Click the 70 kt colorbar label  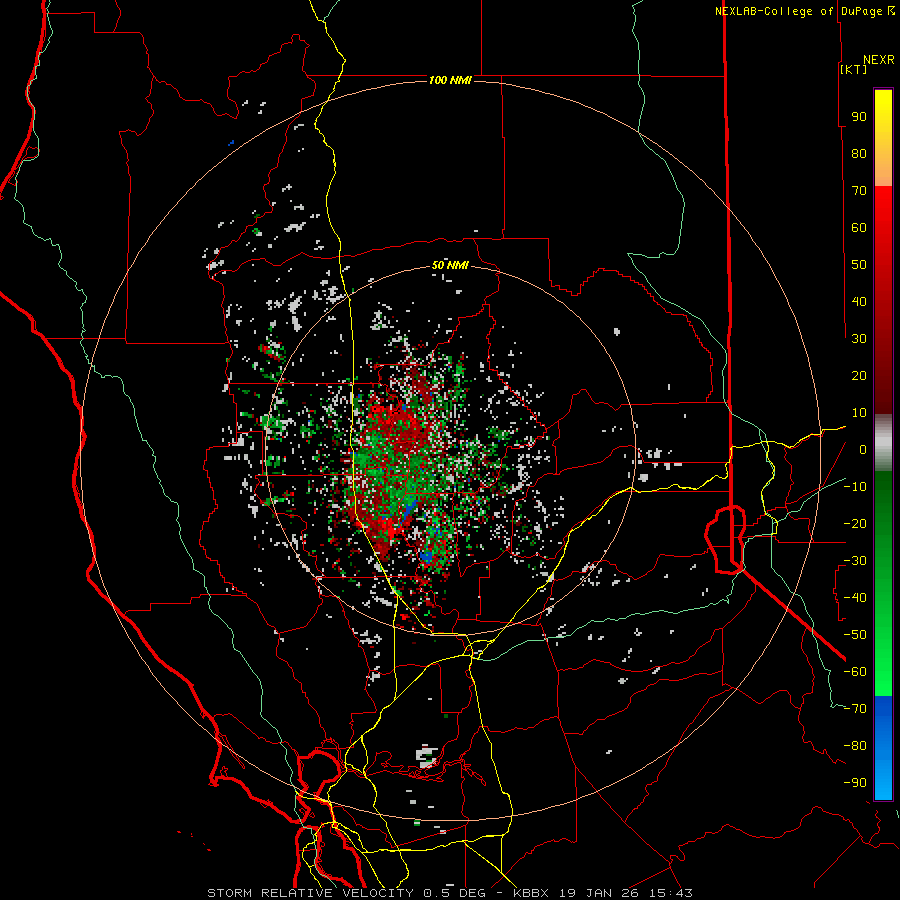tap(859, 191)
